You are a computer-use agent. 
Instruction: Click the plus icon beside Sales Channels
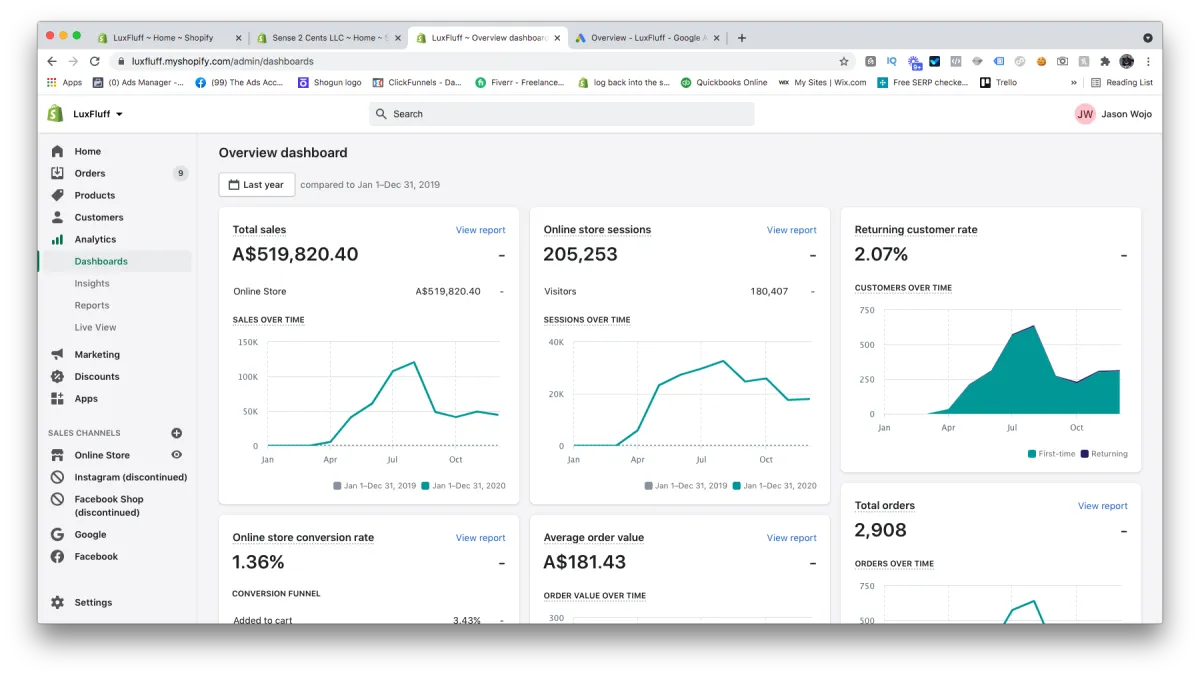(177, 433)
